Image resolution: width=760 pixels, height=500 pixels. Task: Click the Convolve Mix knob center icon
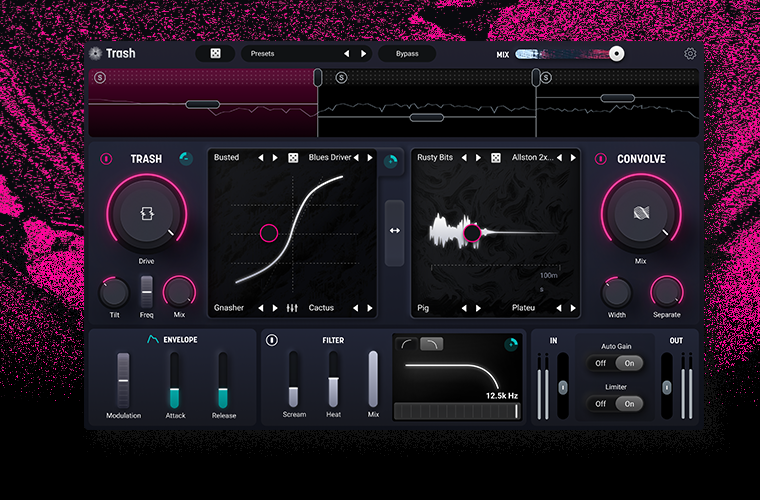[x=641, y=213]
